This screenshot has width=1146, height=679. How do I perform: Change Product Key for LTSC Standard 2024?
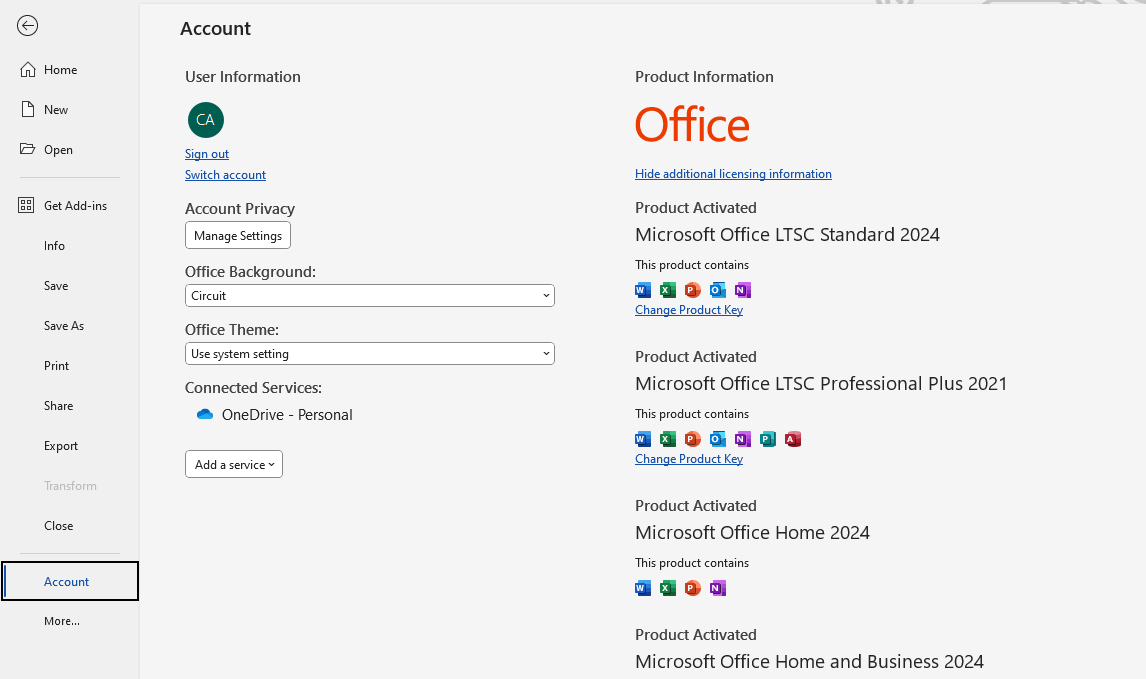(688, 310)
